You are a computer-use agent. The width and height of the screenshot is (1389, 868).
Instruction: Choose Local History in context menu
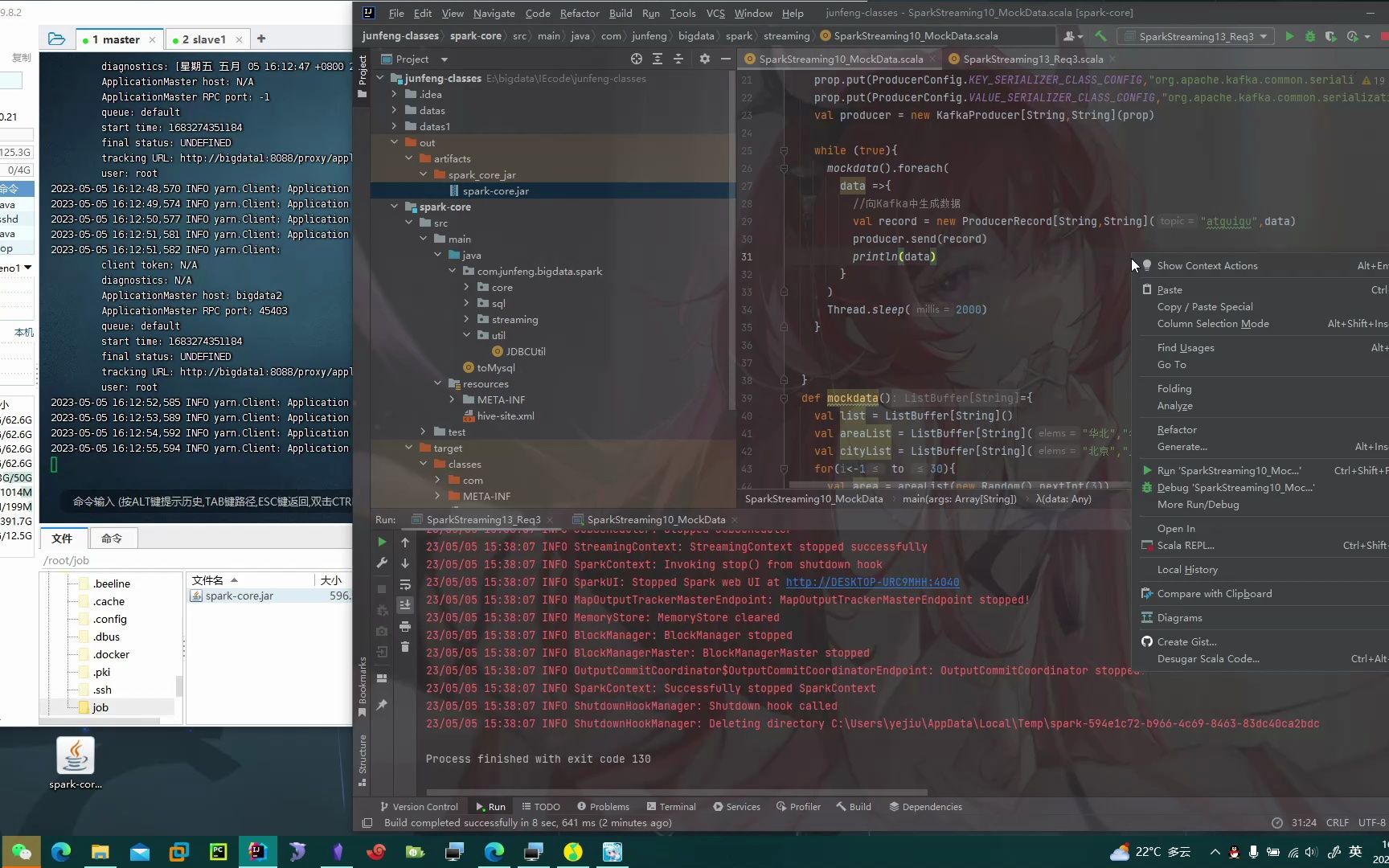click(1187, 569)
